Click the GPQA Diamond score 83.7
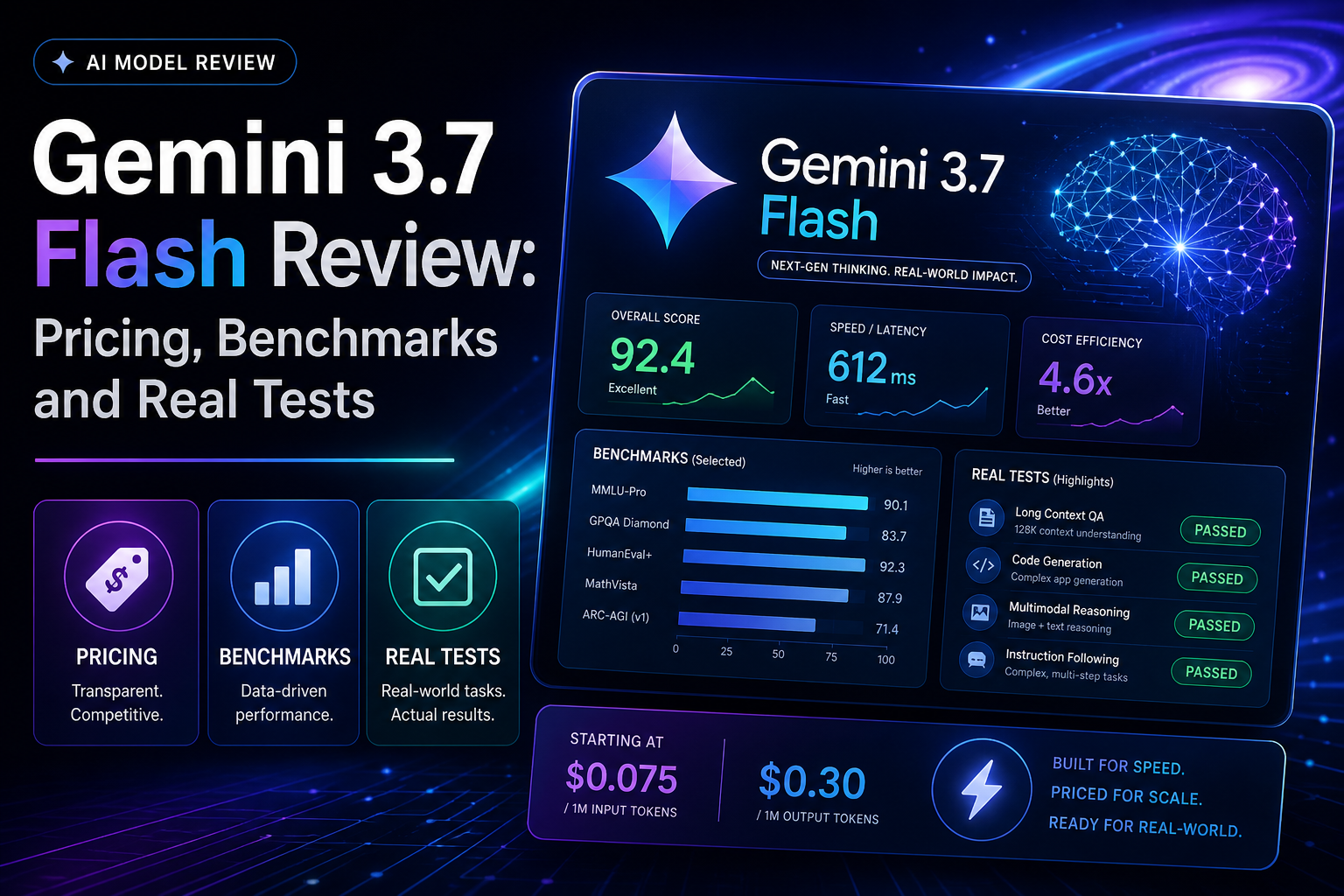The height and width of the screenshot is (896, 1344). coord(893,535)
